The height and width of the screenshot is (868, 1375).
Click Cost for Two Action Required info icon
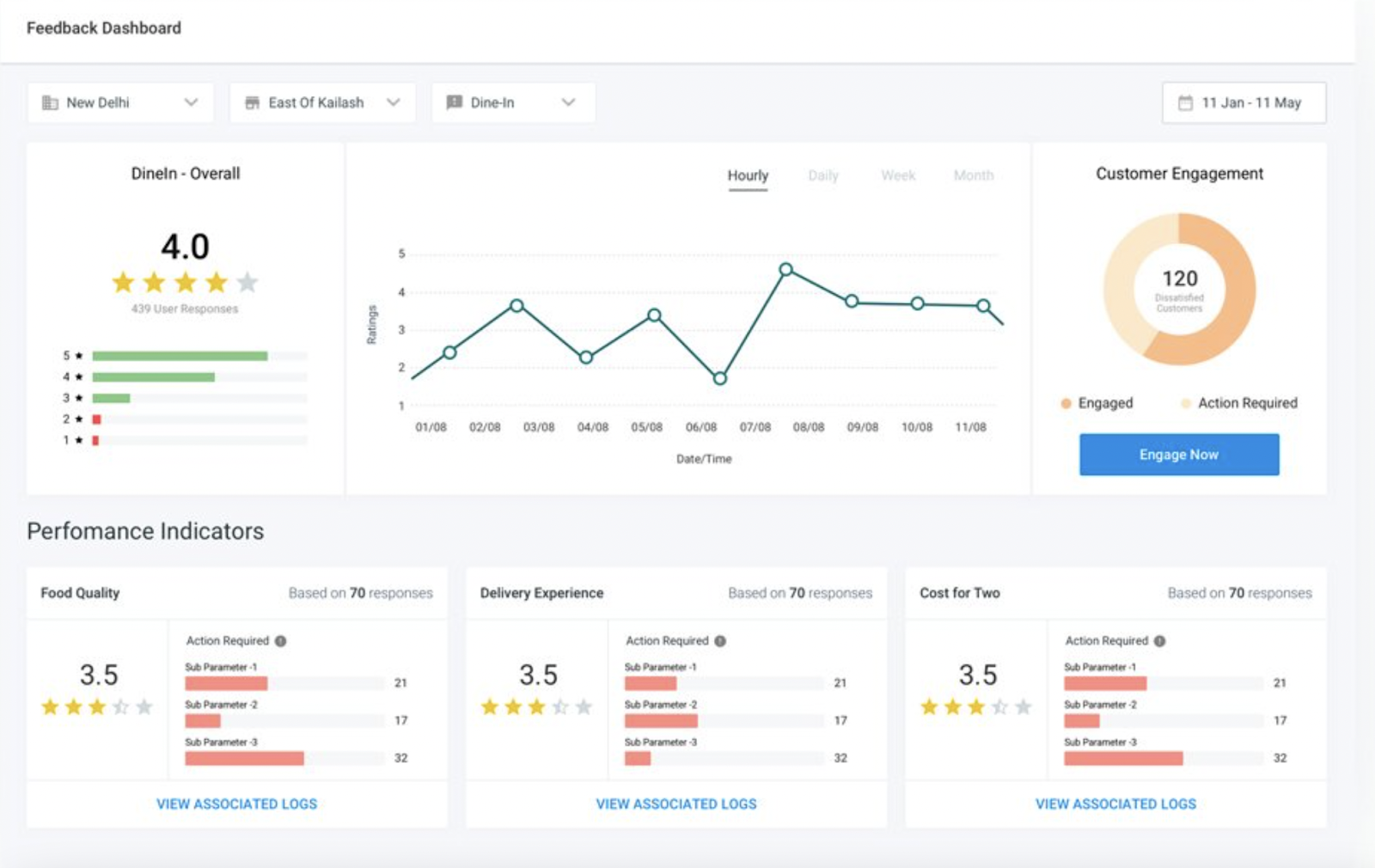1160,641
